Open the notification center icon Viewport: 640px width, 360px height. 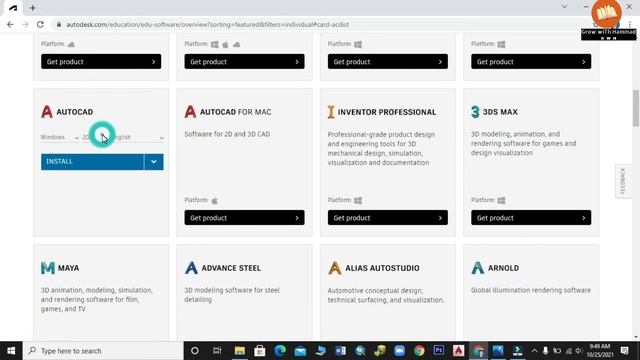(x=624, y=351)
